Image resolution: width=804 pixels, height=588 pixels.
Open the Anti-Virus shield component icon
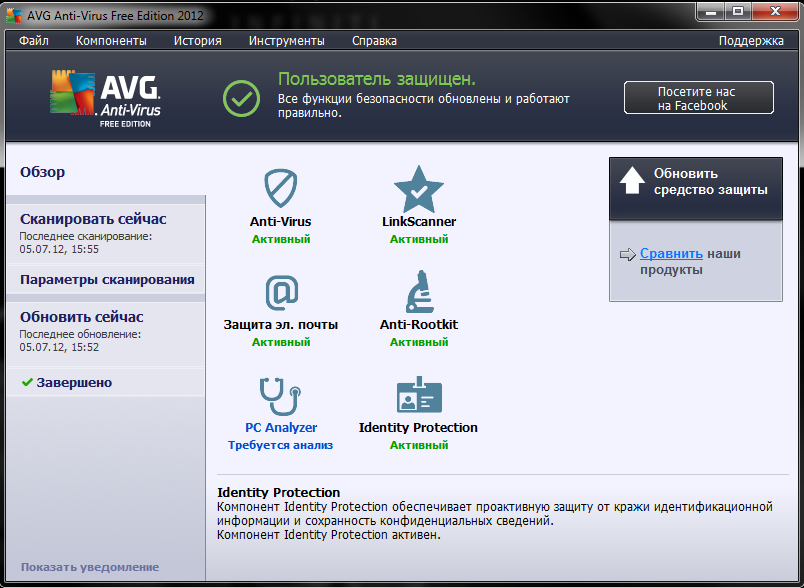(280, 188)
